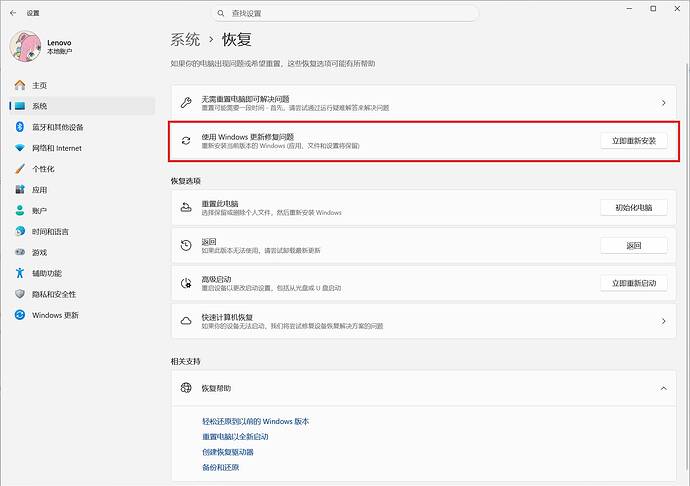The width and height of the screenshot is (690, 486).
Task: Open 辅助功能 settings
Action: [x=82, y=273]
